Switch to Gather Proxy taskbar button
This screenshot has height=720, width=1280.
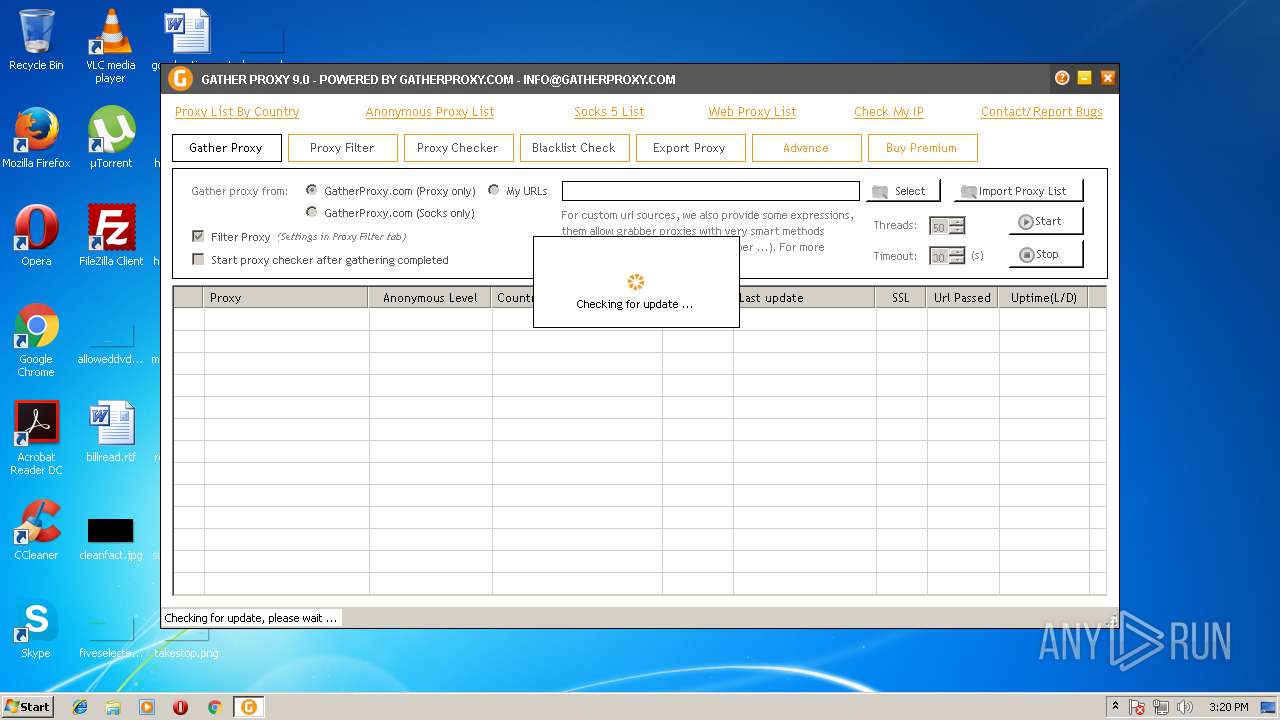pos(248,707)
